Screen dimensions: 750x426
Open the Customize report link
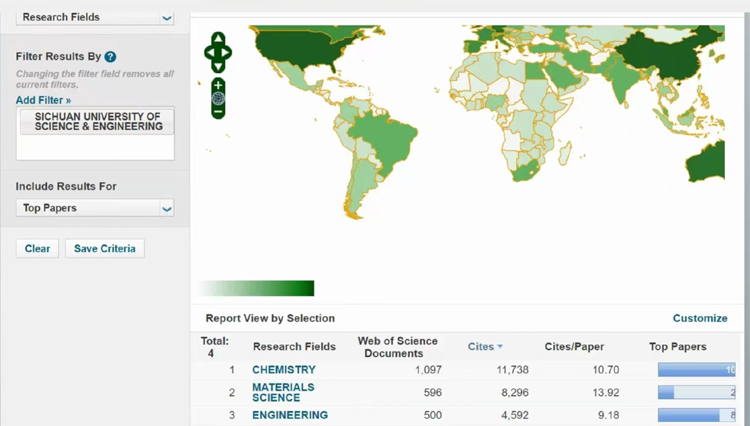tap(700, 318)
